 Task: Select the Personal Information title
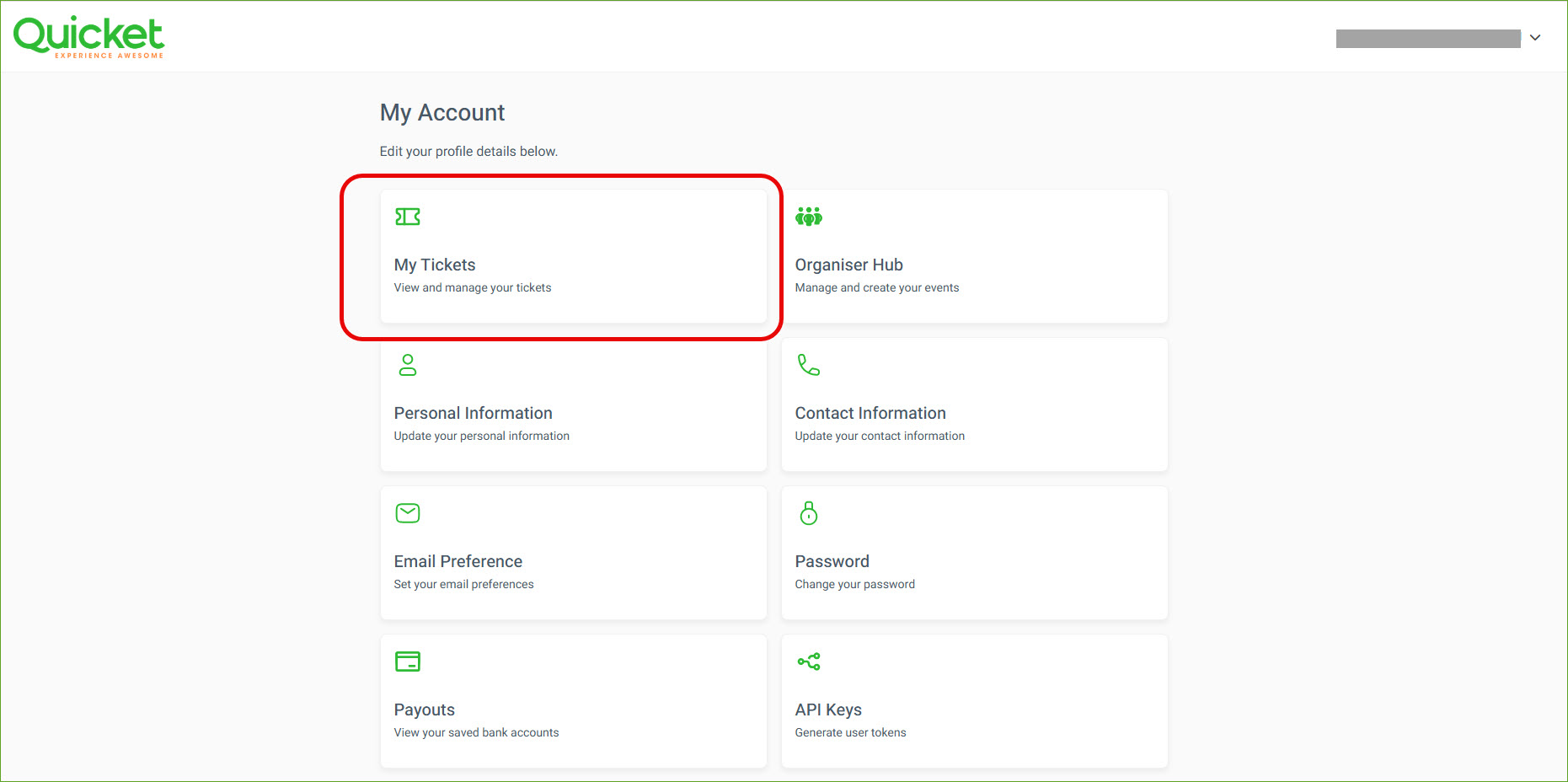pyautogui.click(x=473, y=413)
